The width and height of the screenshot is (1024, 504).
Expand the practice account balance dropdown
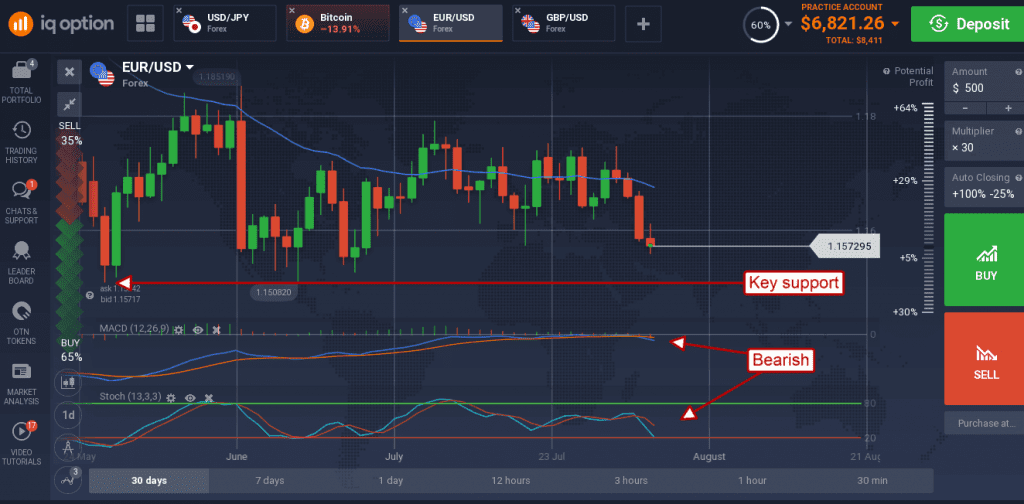point(895,24)
